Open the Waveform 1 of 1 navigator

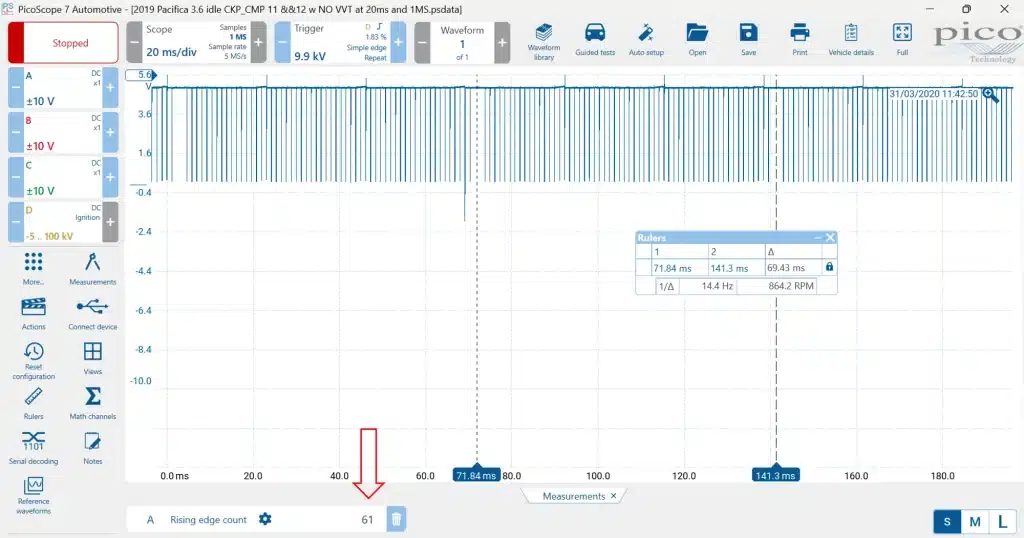(462, 42)
